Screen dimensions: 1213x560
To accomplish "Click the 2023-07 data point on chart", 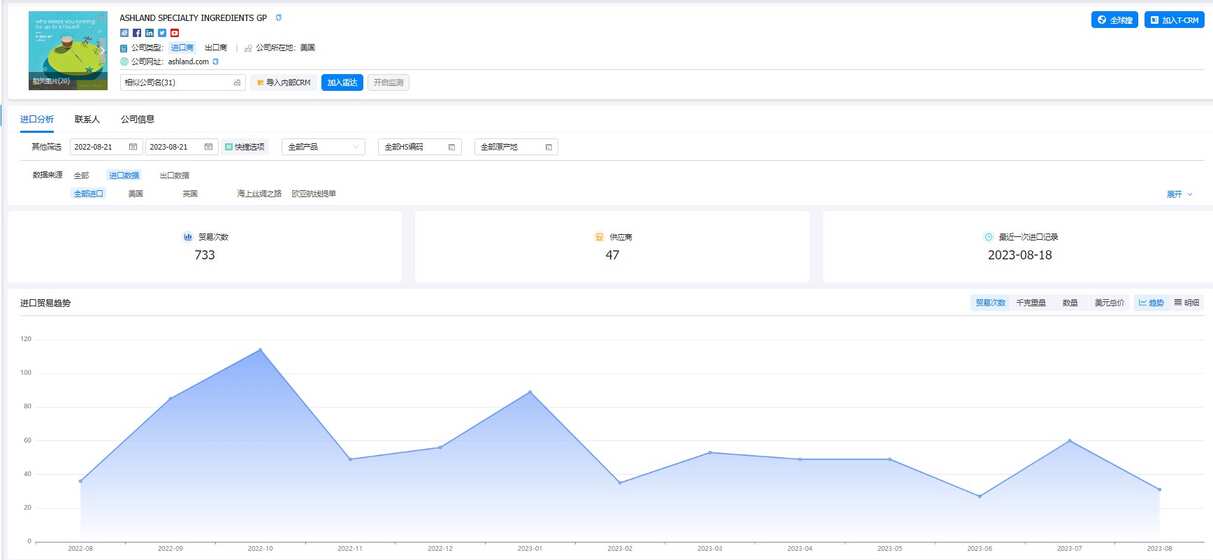I will click(x=1069, y=440).
